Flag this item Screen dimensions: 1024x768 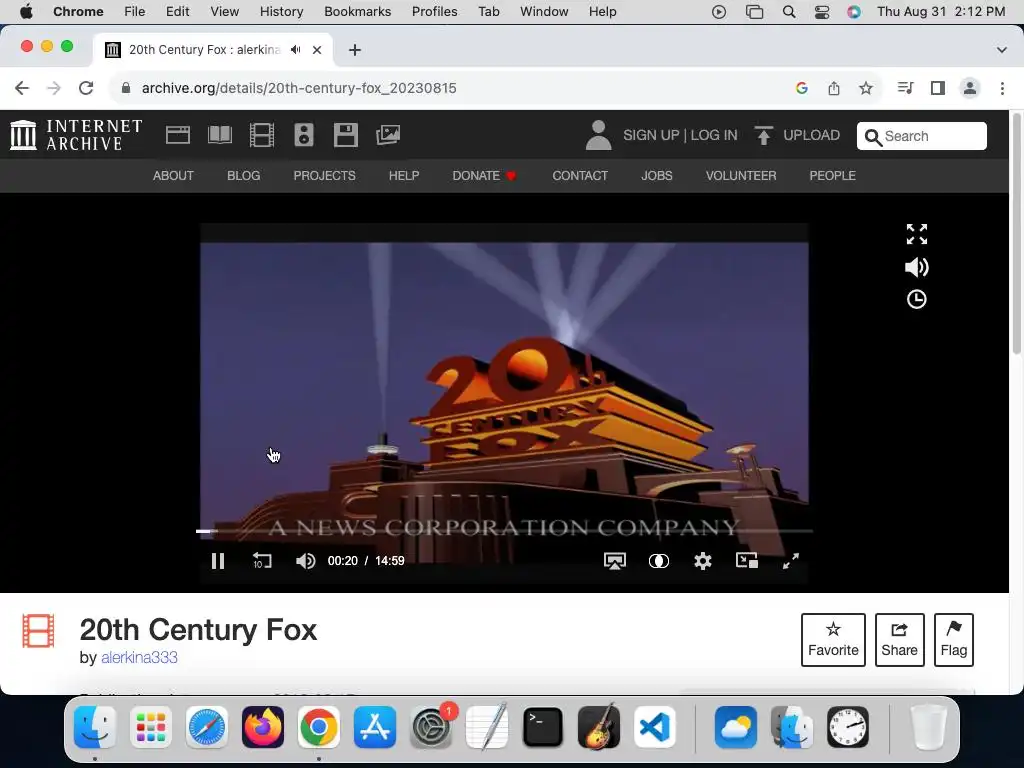tap(953, 640)
